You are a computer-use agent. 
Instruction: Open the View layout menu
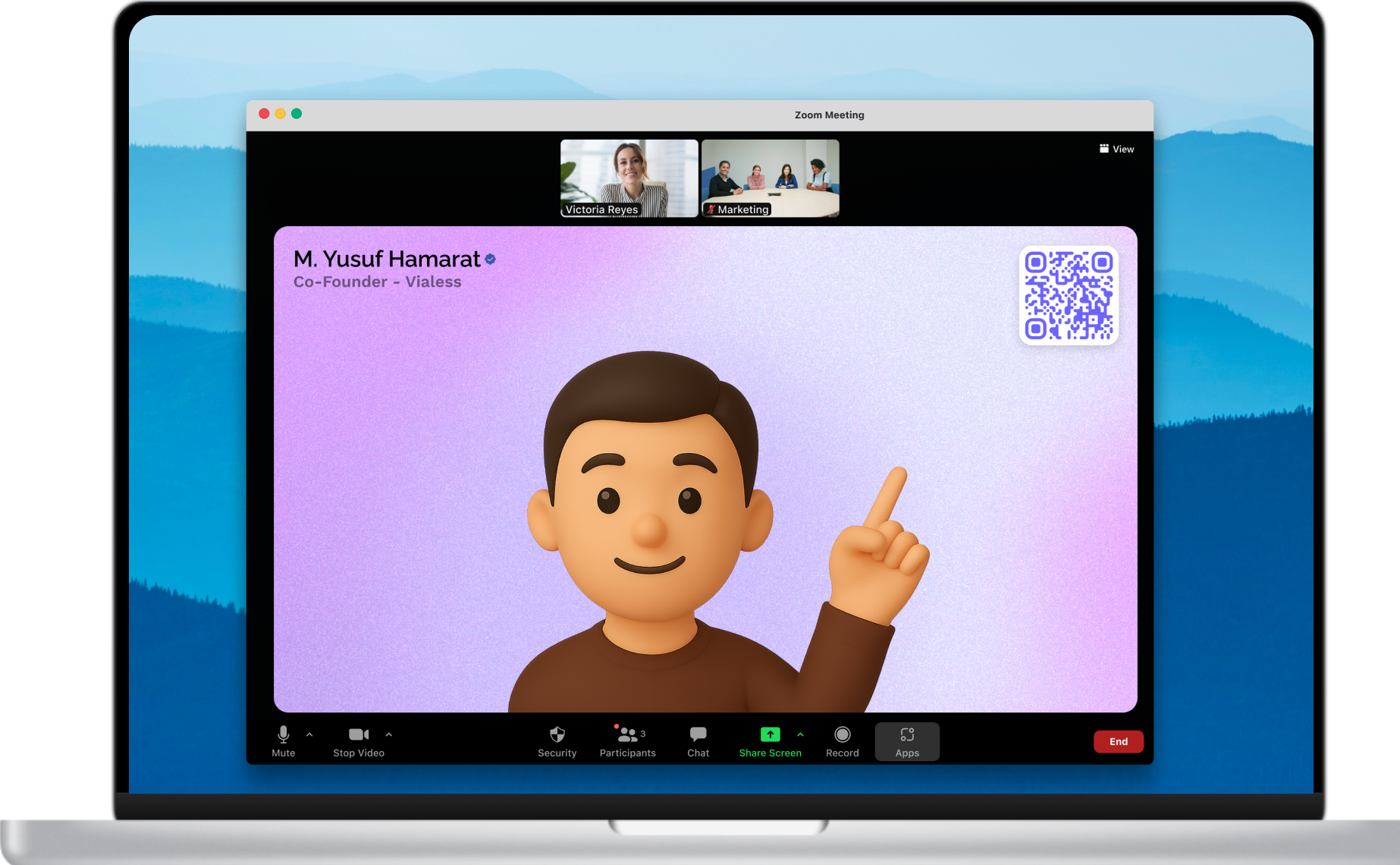coord(1117,149)
